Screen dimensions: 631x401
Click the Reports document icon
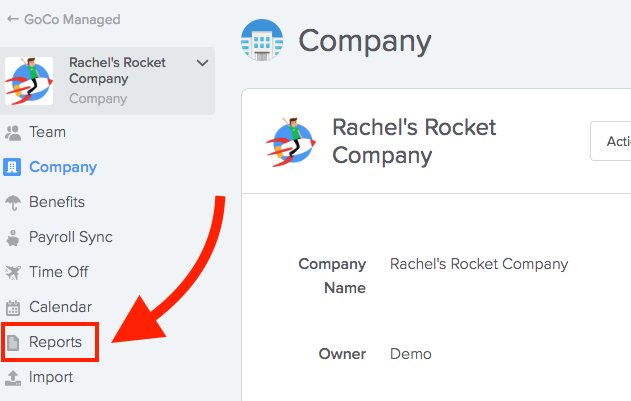click(x=13, y=343)
